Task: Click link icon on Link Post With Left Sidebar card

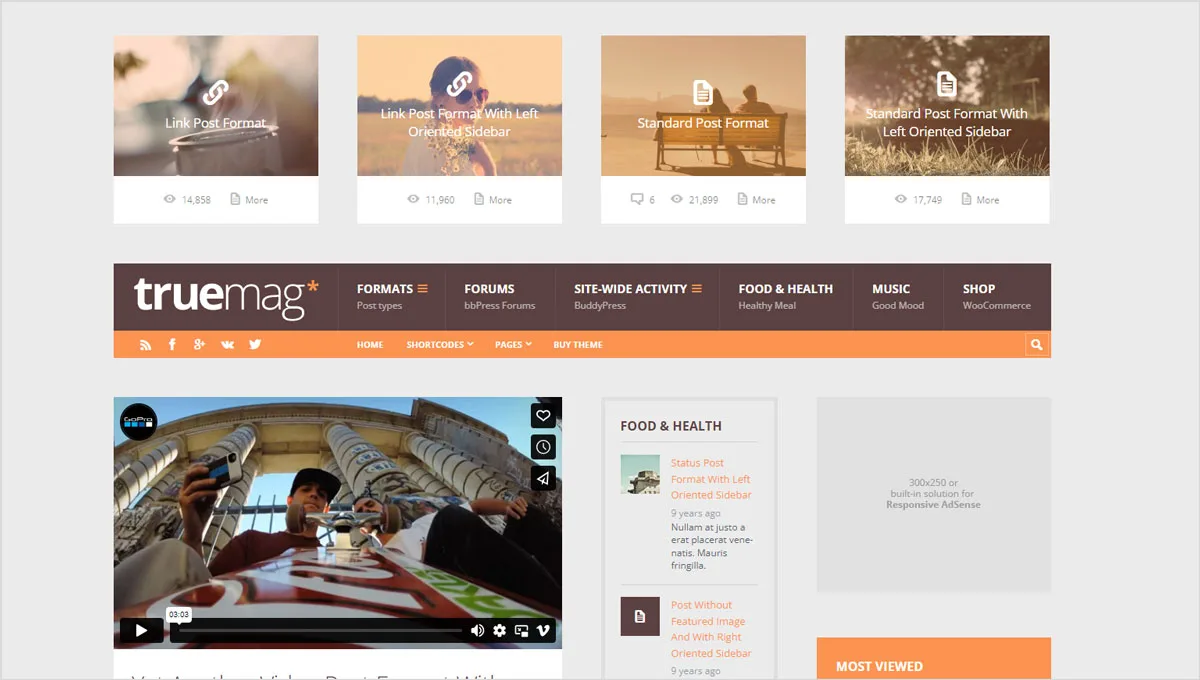Action: [x=459, y=84]
